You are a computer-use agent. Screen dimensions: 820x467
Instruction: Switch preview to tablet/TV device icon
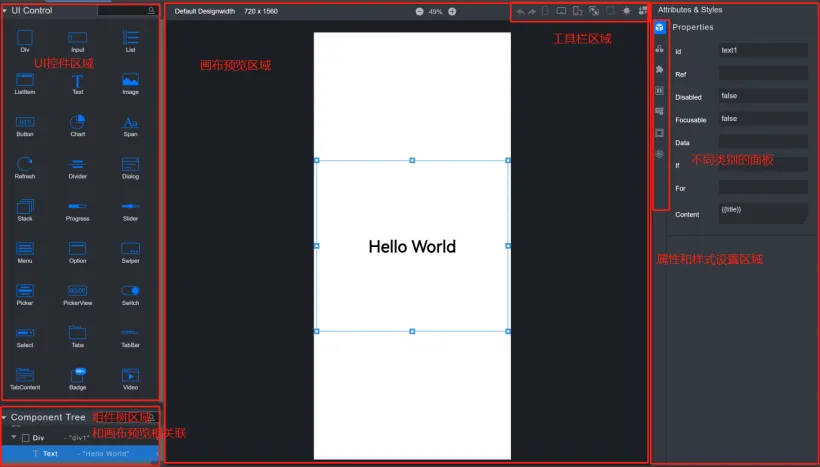pyautogui.click(x=561, y=11)
